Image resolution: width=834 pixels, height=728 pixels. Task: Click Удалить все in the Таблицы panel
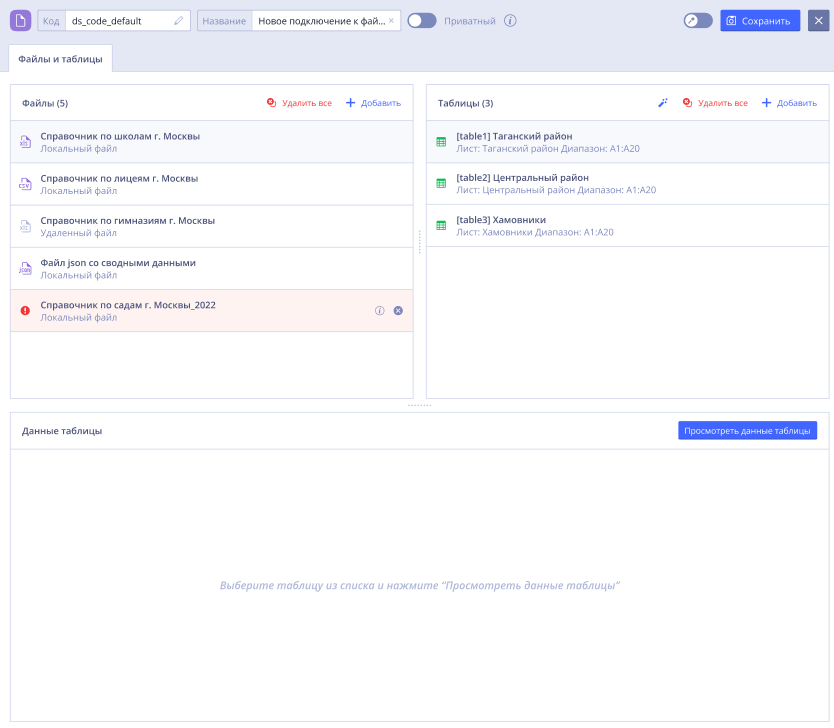tap(715, 103)
